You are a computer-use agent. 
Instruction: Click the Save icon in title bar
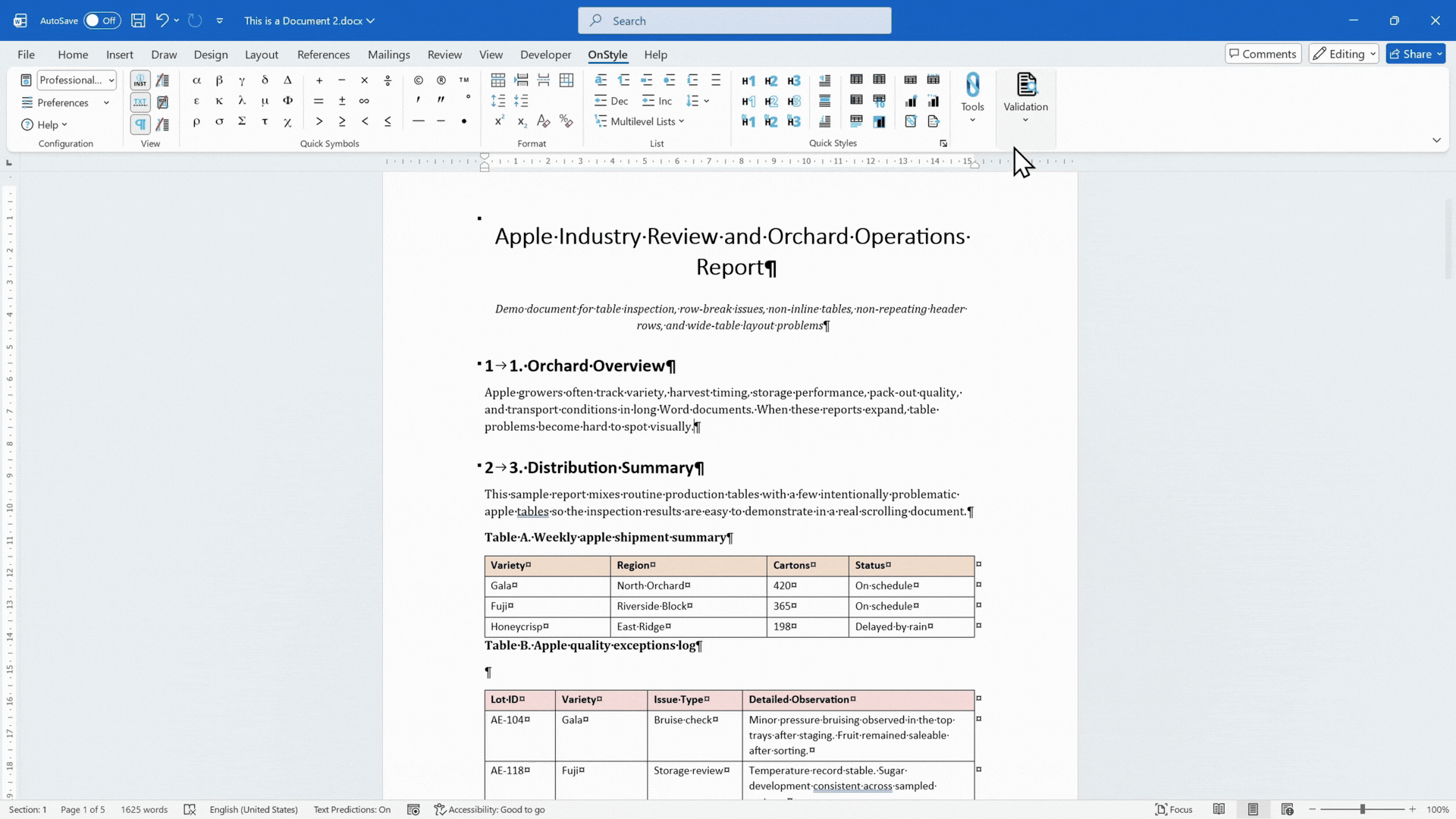point(138,20)
